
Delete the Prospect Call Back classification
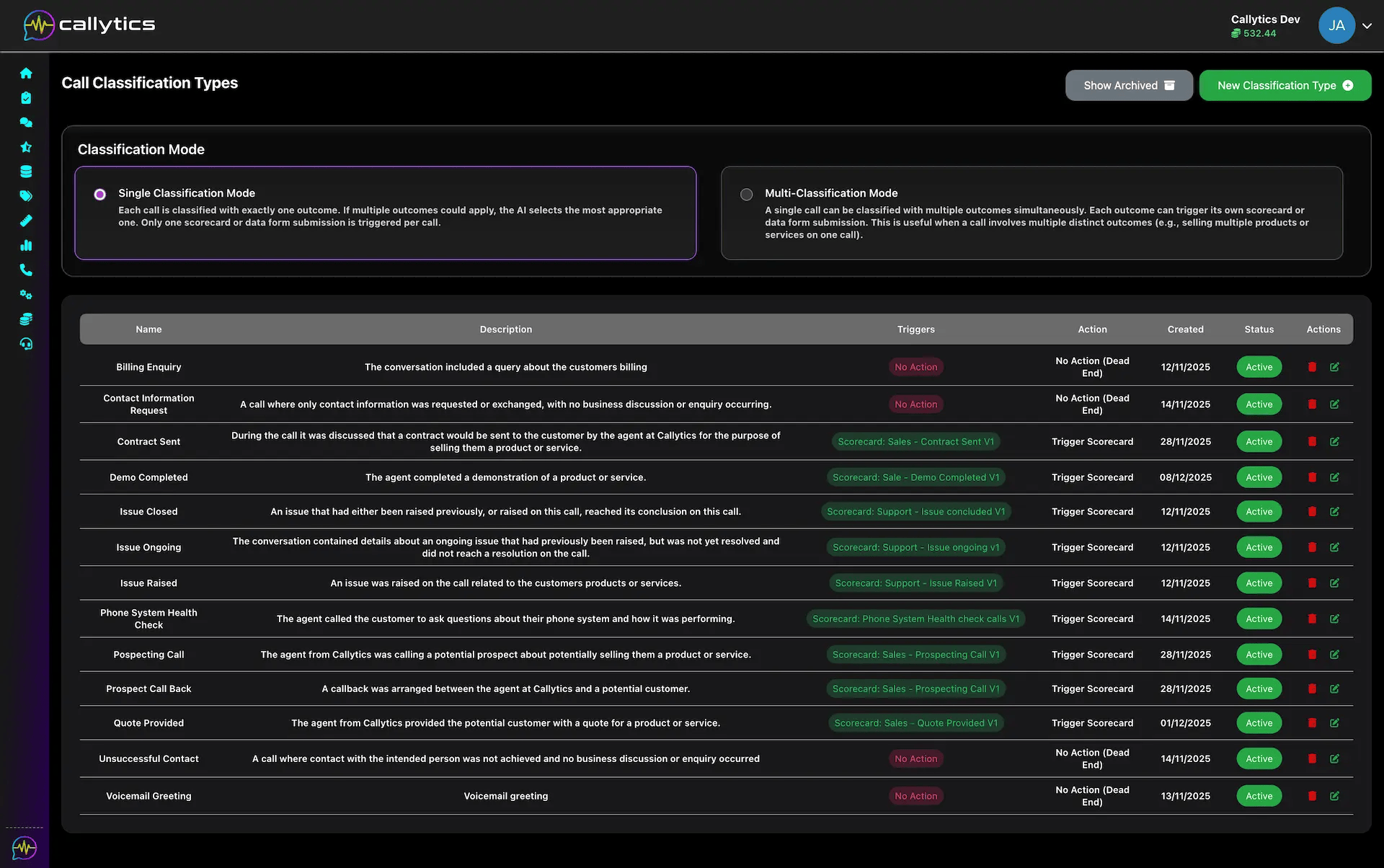click(1312, 688)
